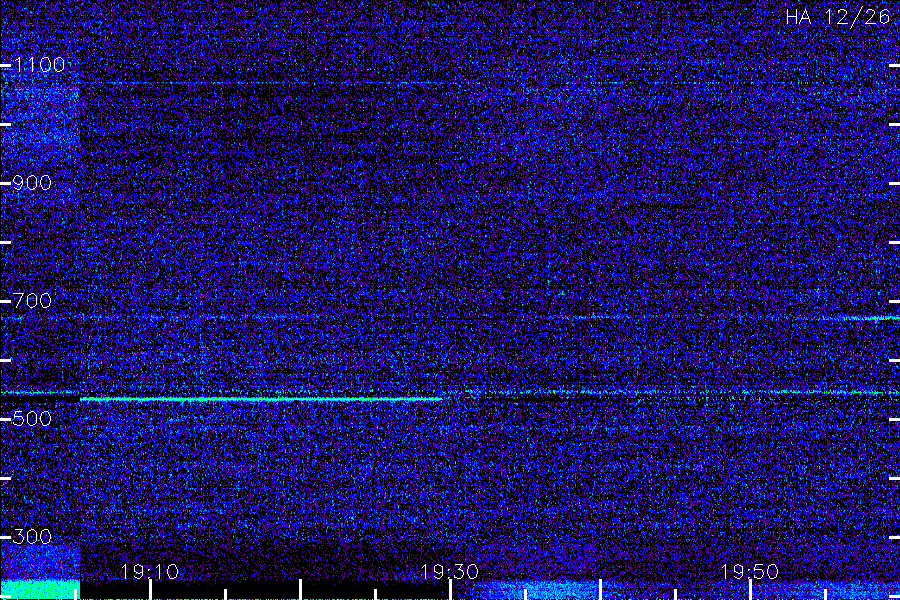This screenshot has width=900, height=600.
Task: Click the white tick mark under 19:10
Action: pyautogui.click(x=150, y=590)
